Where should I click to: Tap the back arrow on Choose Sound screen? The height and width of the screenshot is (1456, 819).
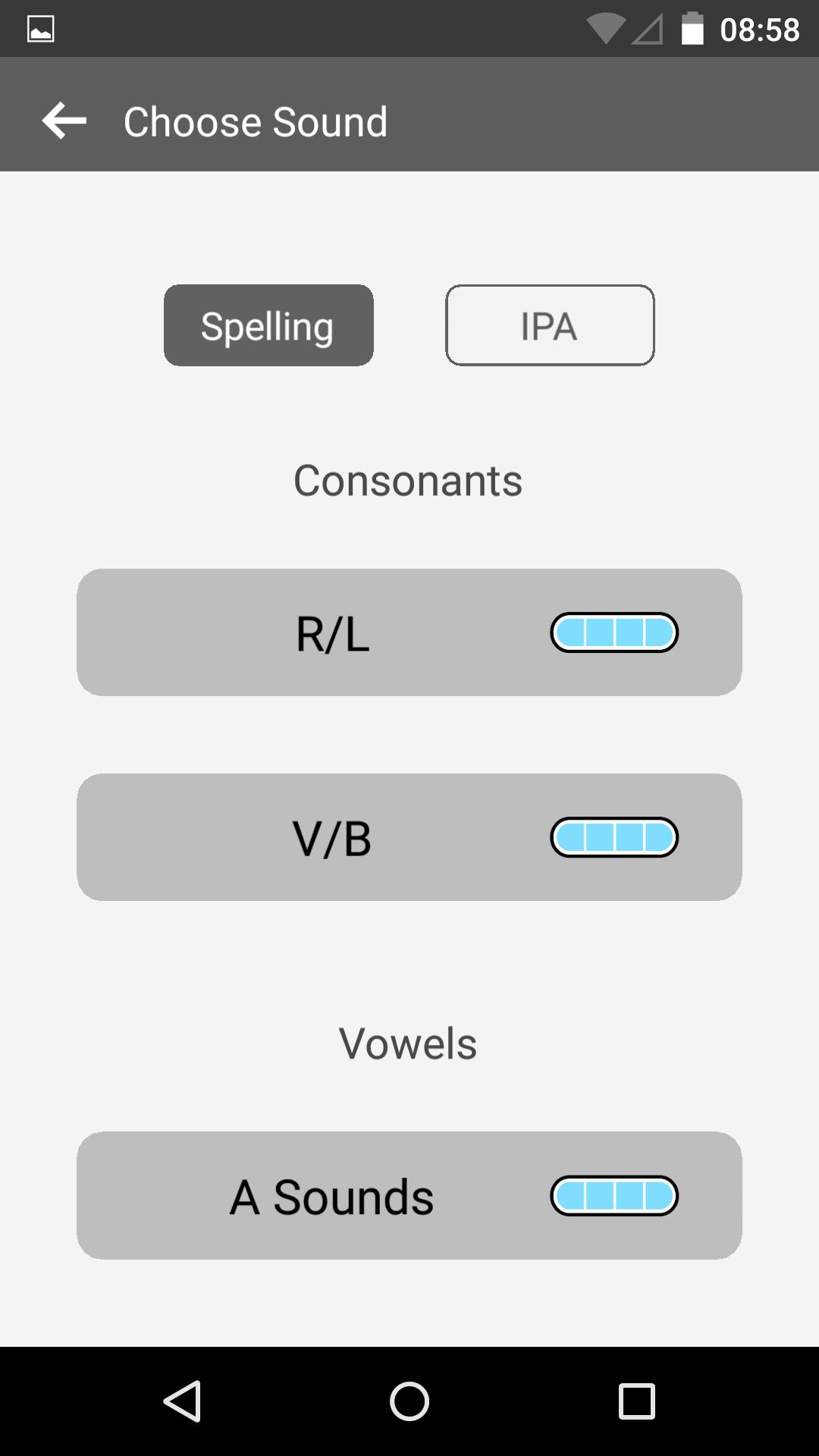[64, 120]
